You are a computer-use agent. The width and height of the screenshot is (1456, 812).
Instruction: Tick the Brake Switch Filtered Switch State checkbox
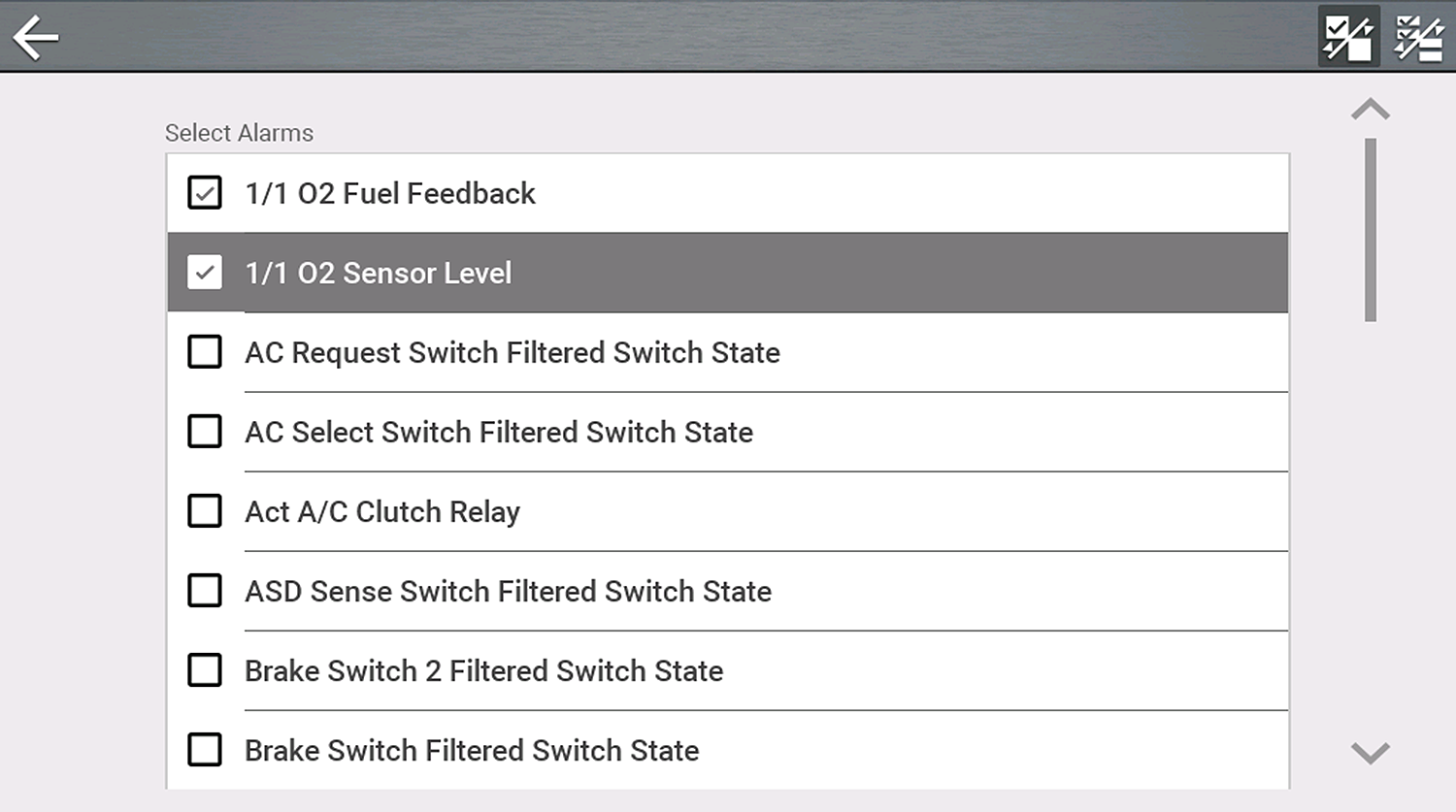[x=205, y=750]
